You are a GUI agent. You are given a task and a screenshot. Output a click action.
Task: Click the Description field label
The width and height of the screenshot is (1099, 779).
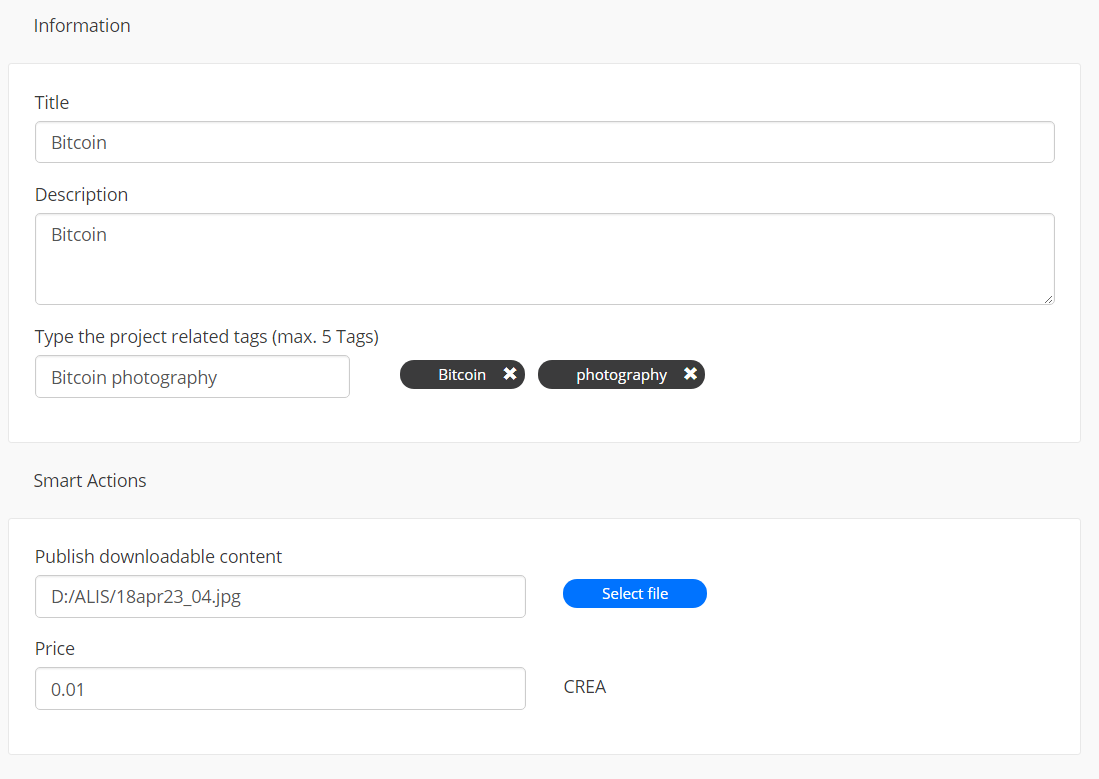point(81,194)
